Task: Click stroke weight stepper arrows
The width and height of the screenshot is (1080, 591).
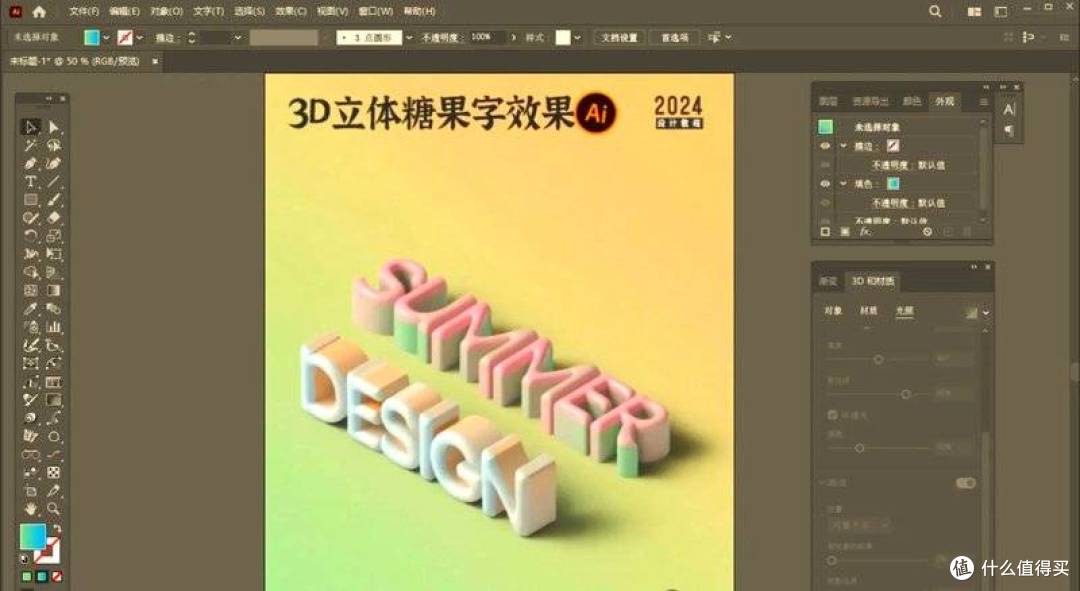Action: (191, 37)
